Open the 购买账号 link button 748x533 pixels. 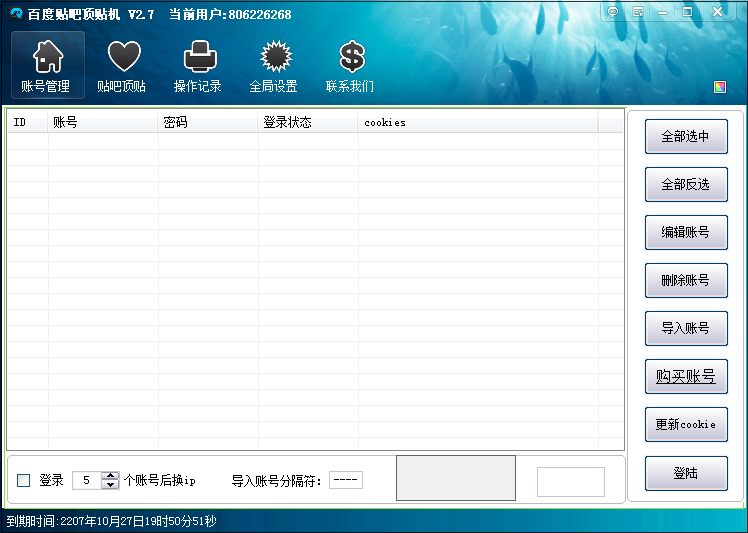[x=686, y=376]
